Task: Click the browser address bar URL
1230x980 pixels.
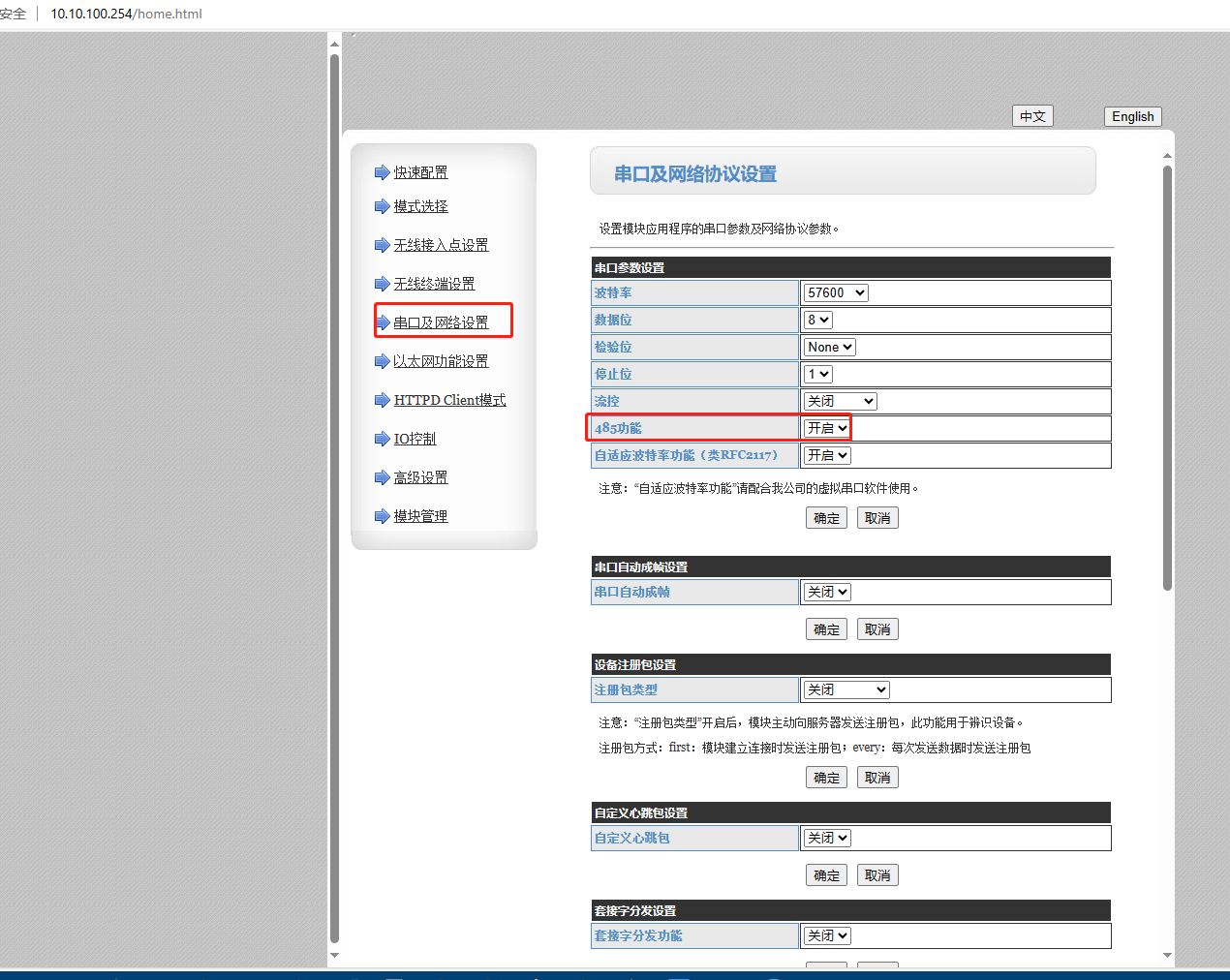Action: pyautogui.click(x=126, y=14)
